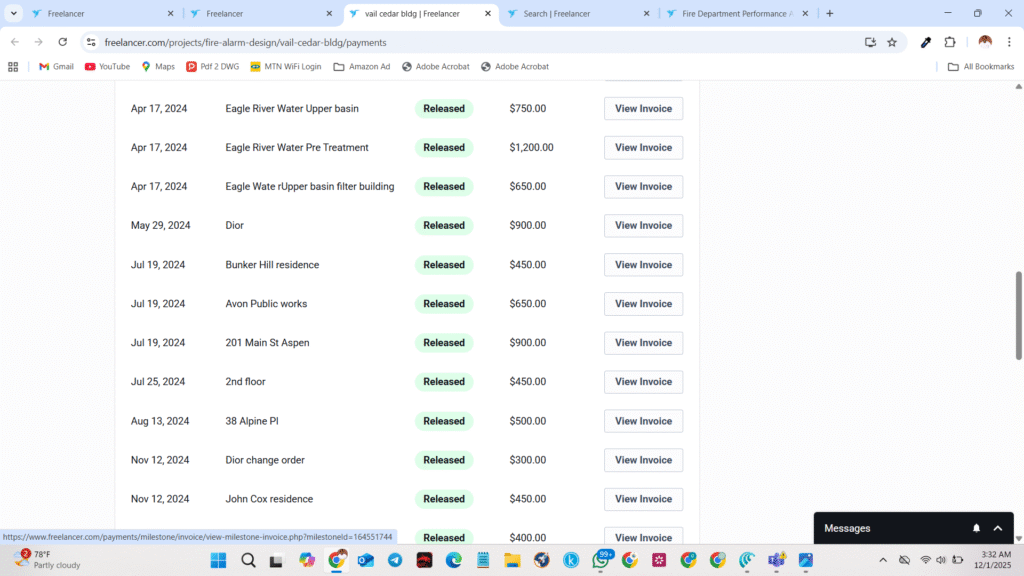
Task: Bookmark this page with the star icon
Action: (x=892, y=42)
